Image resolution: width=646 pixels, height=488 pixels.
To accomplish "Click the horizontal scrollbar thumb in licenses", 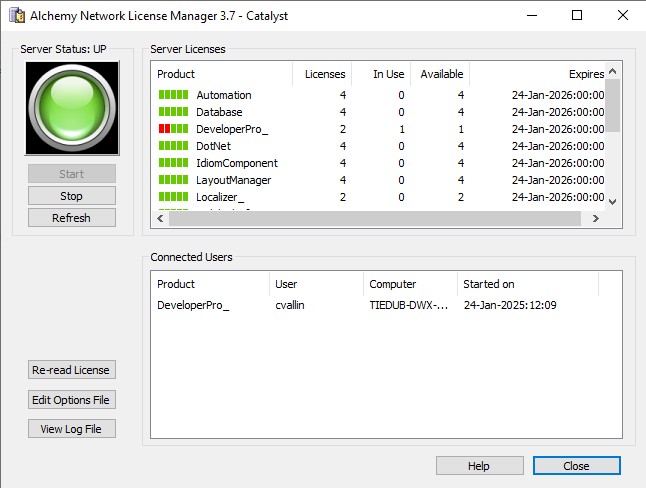I will coord(375,218).
